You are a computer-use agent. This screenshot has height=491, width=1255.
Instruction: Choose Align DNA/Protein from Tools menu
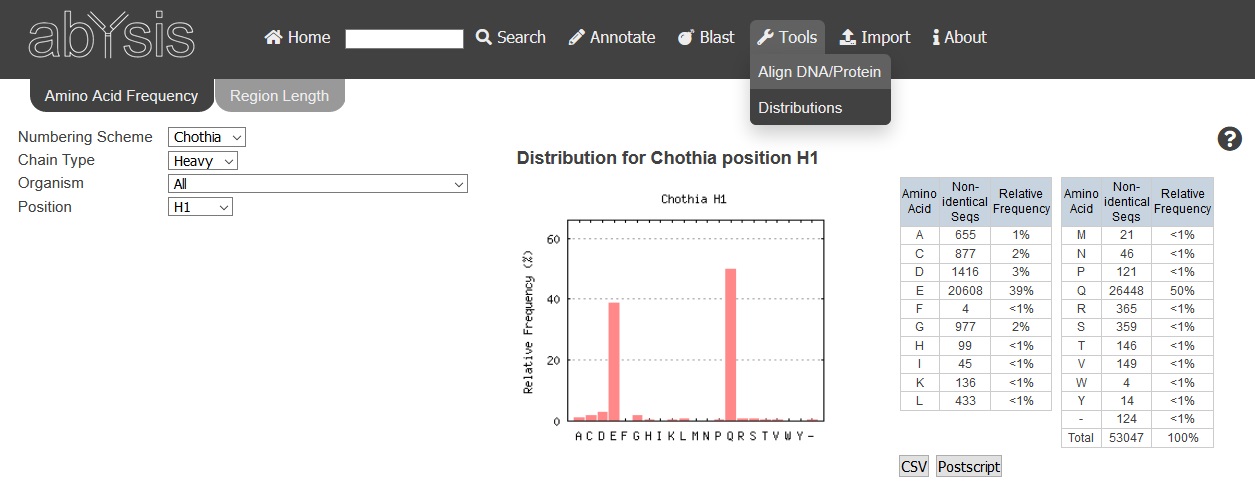820,72
